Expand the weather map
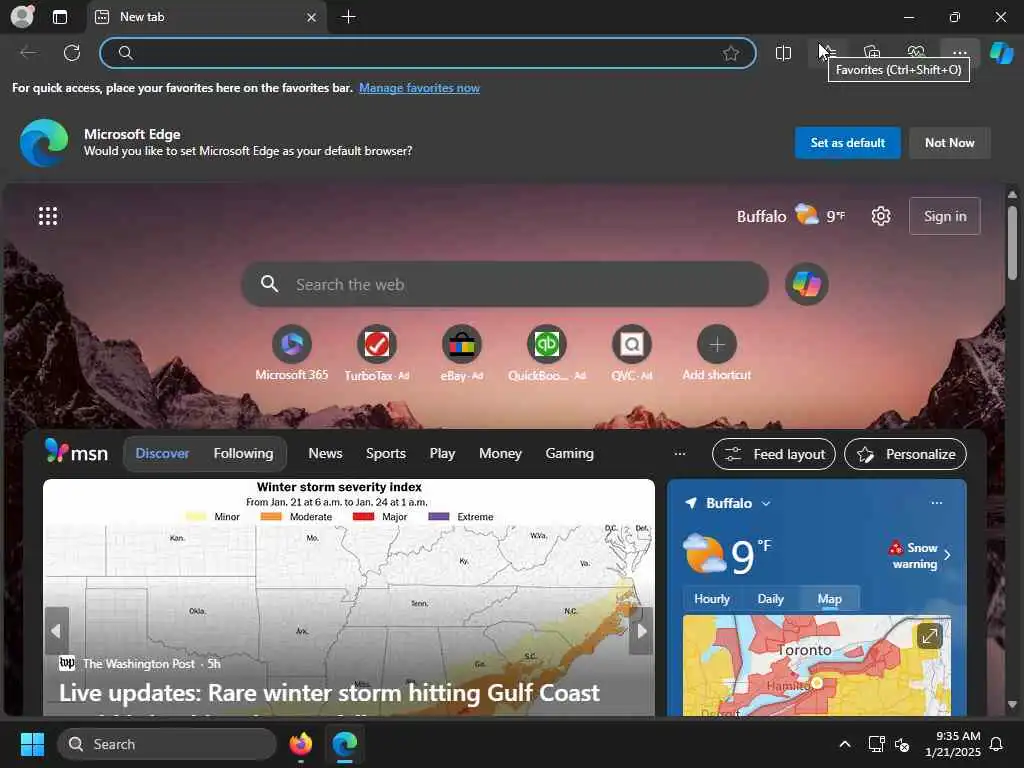This screenshot has width=1024, height=768. click(x=929, y=635)
